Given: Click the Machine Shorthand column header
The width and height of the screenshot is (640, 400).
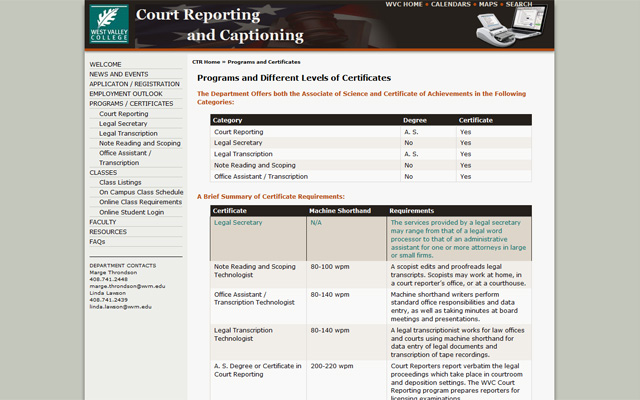Looking at the screenshot, I should [x=340, y=211].
